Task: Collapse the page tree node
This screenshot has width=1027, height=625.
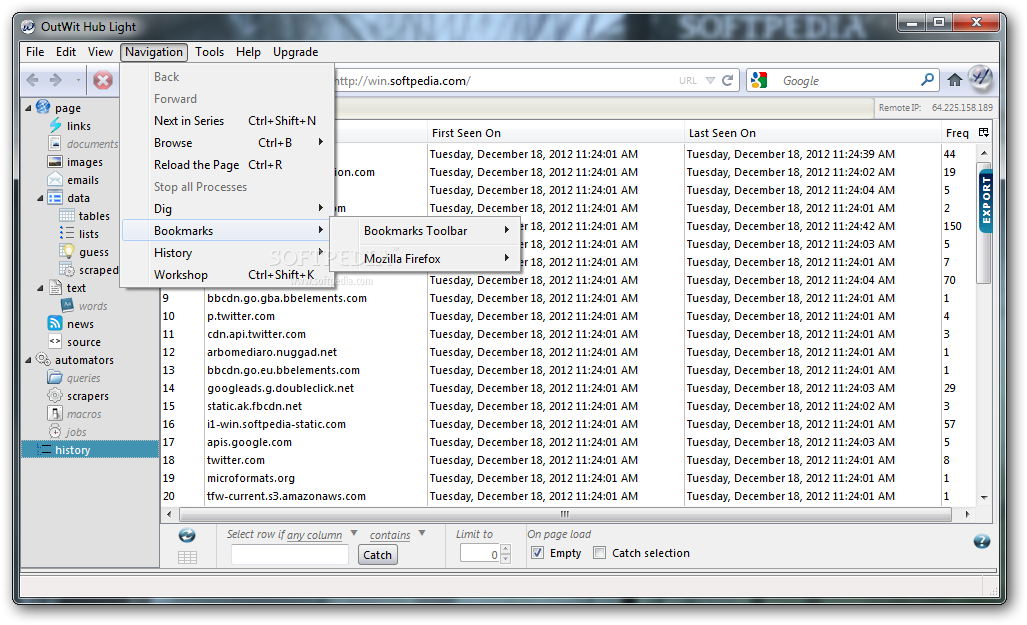Action: pyautogui.click(x=28, y=107)
